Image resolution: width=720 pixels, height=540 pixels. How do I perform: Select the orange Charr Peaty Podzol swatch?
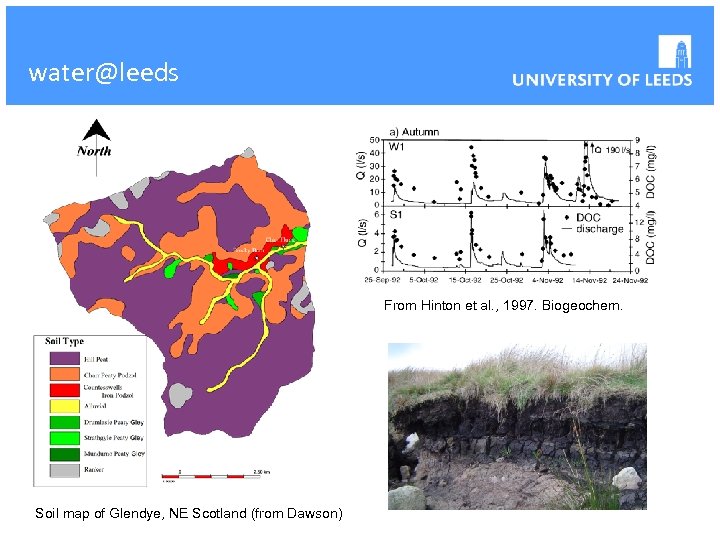pyautogui.click(x=64, y=374)
